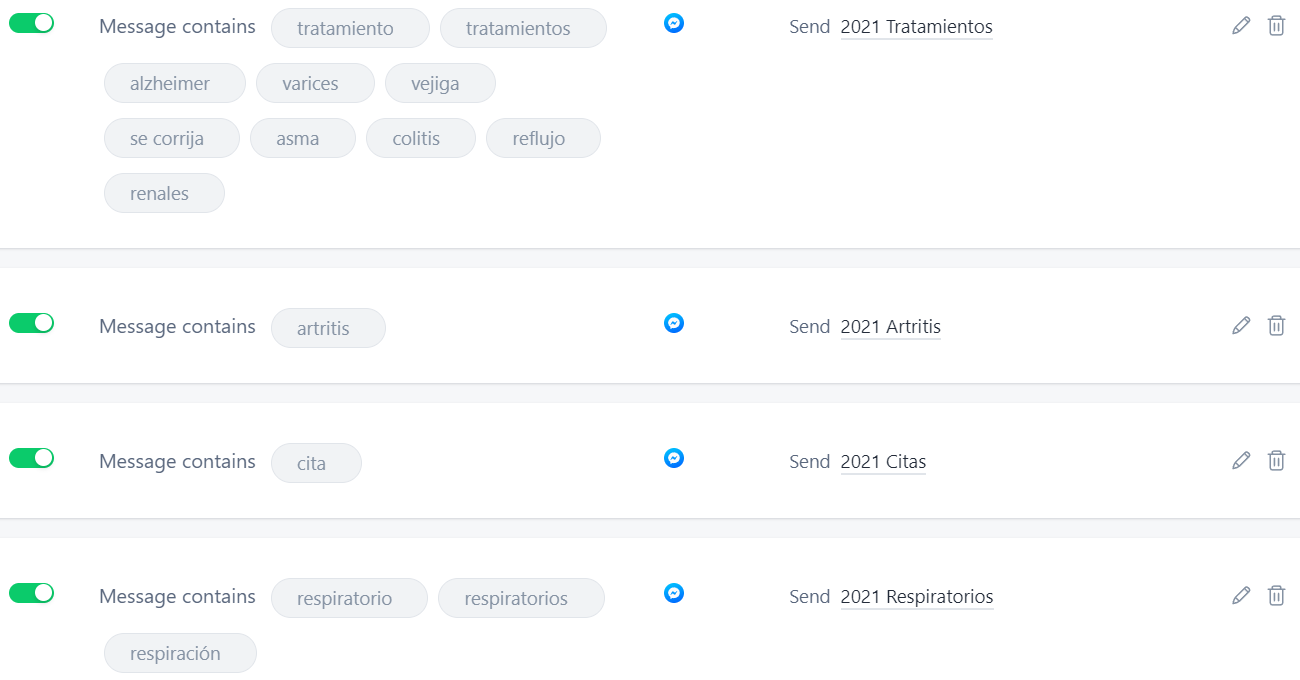Image resolution: width=1300 pixels, height=680 pixels.
Task: Edit the artritis keyword rule
Action: [x=1241, y=325]
